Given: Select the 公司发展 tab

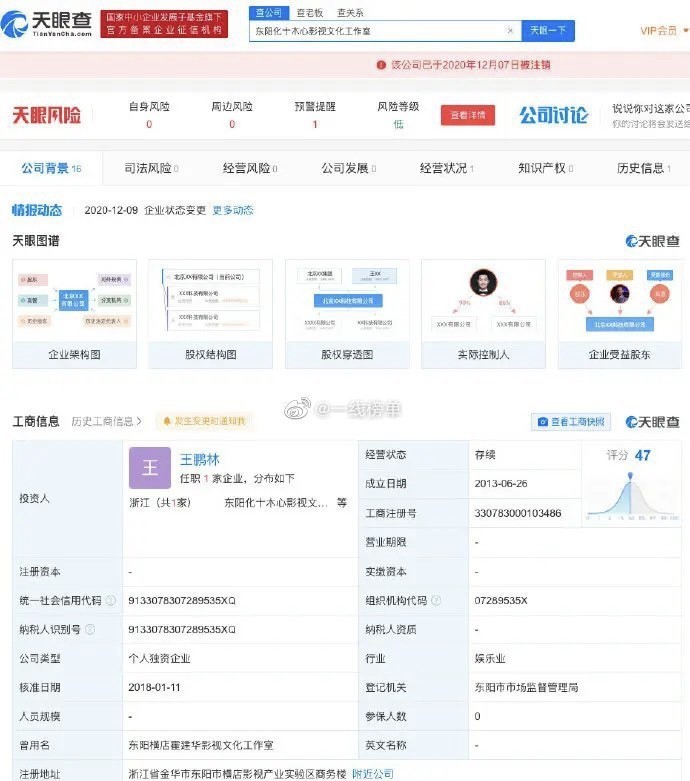Looking at the screenshot, I should click(348, 168).
